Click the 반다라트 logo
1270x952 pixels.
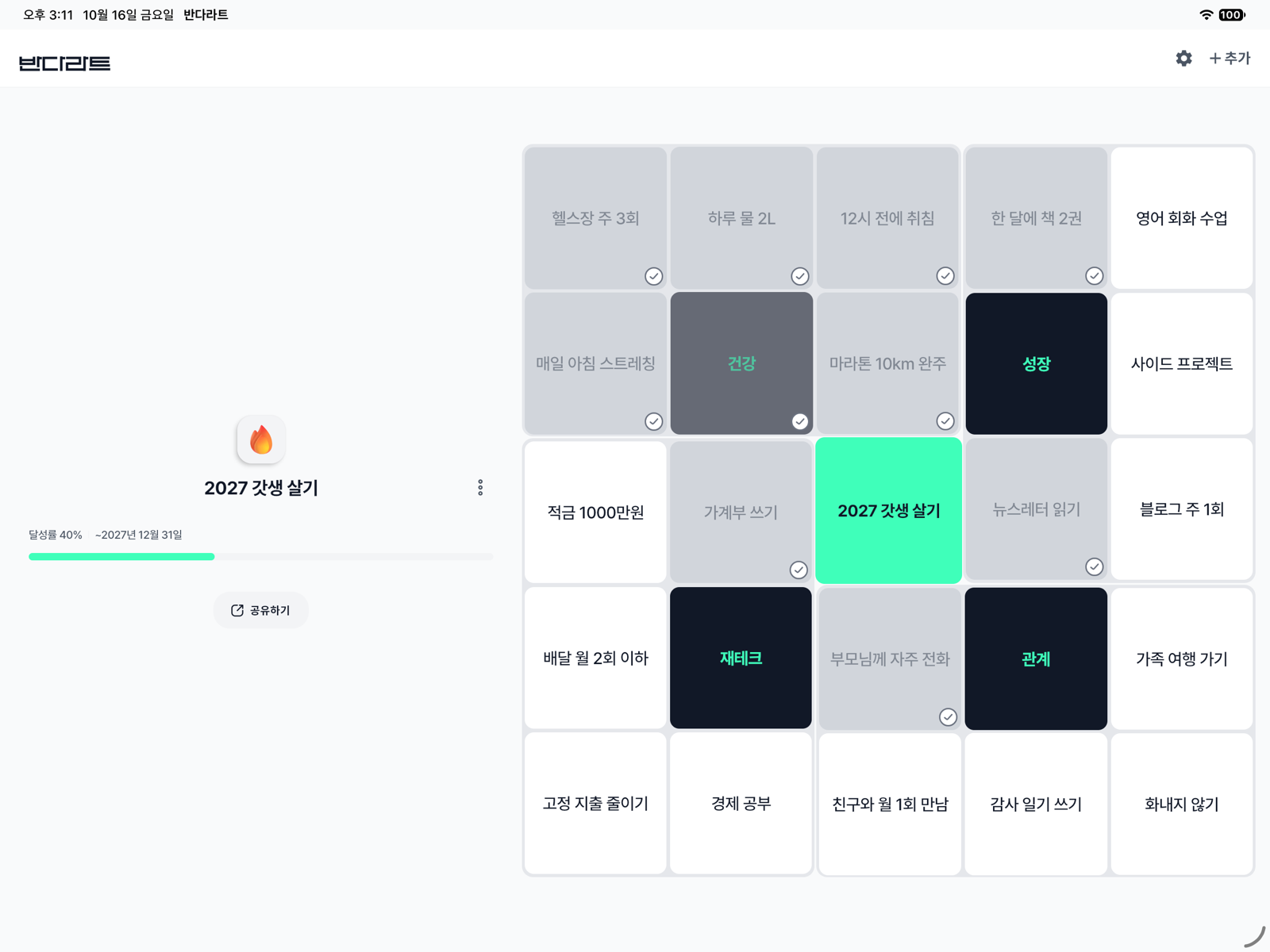click(x=64, y=63)
